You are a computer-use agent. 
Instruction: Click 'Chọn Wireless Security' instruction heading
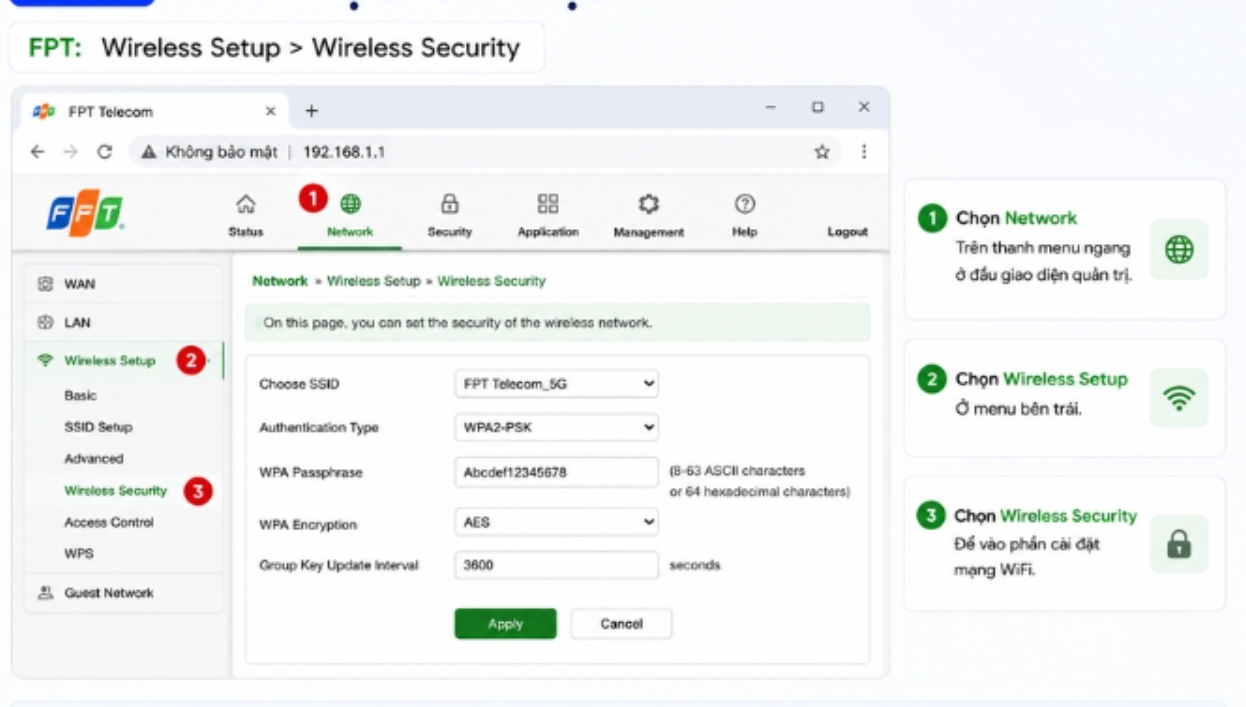[x=1045, y=516]
